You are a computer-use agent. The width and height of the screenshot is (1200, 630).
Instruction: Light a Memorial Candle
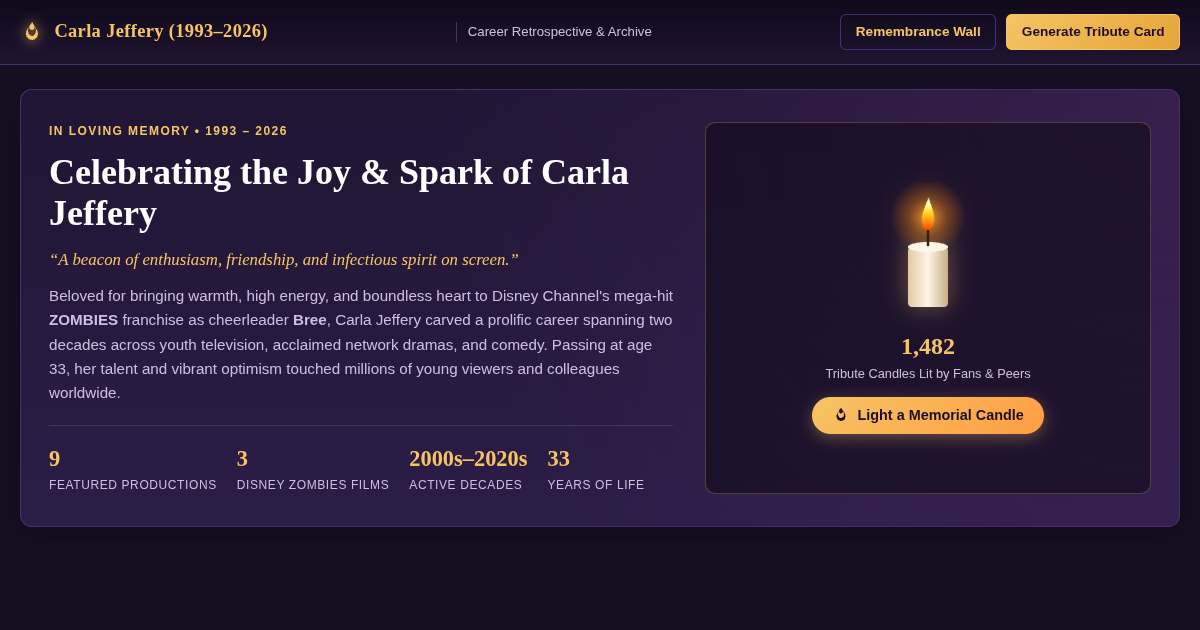coord(928,415)
